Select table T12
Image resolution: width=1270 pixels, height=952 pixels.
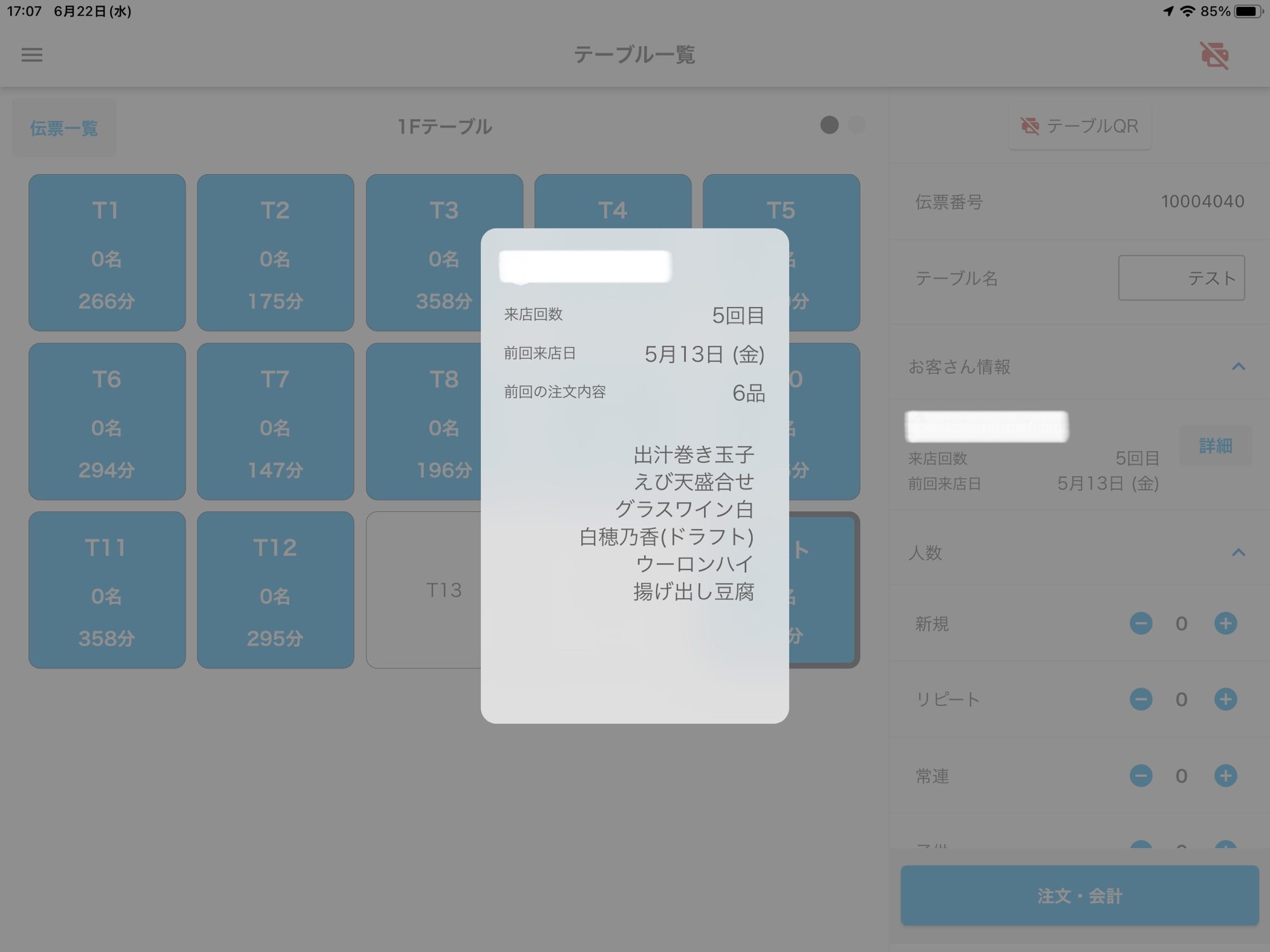point(275,589)
